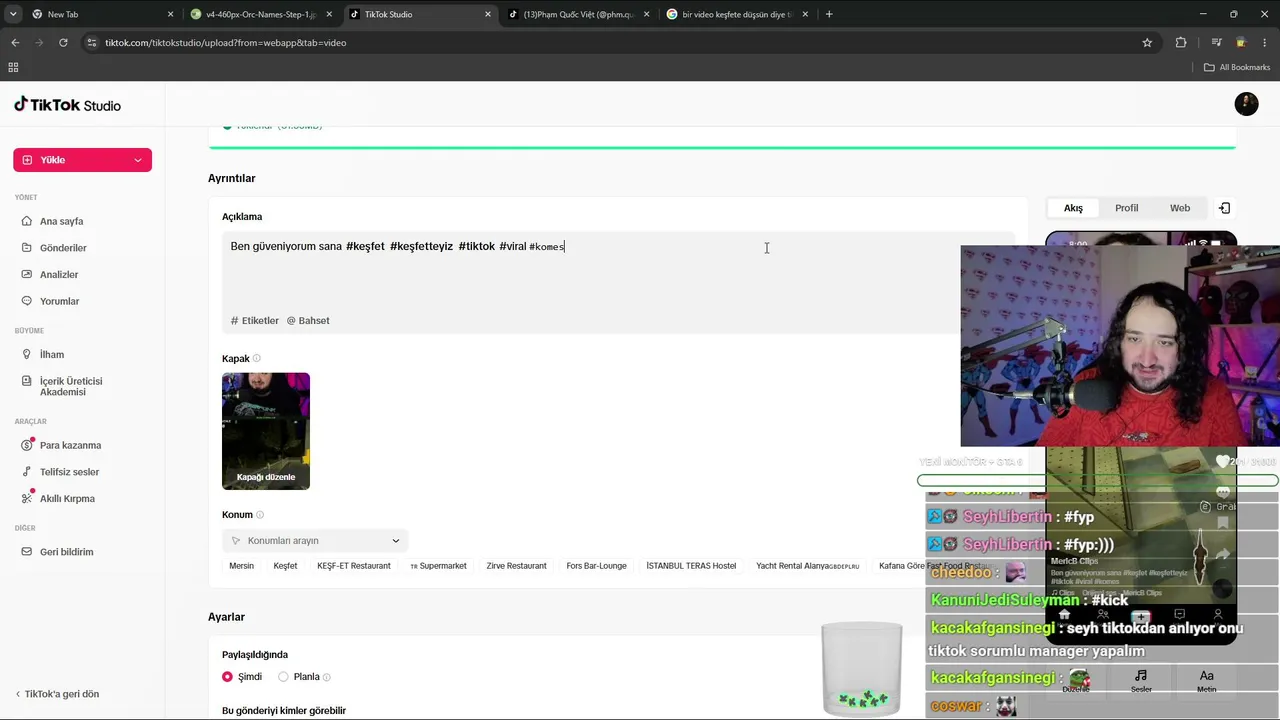The image size is (1280, 720).
Task: Click the #tiktok hashtag in the description
Action: (x=476, y=246)
